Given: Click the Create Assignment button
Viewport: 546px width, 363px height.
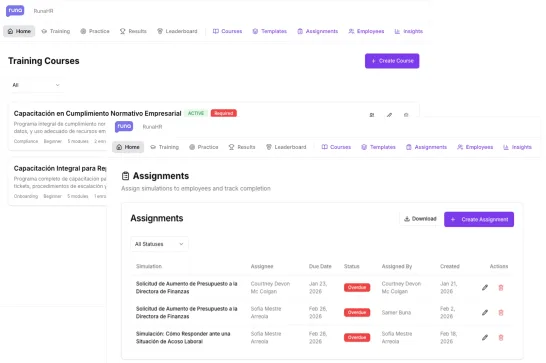Looking at the screenshot, I should click(x=479, y=219).
